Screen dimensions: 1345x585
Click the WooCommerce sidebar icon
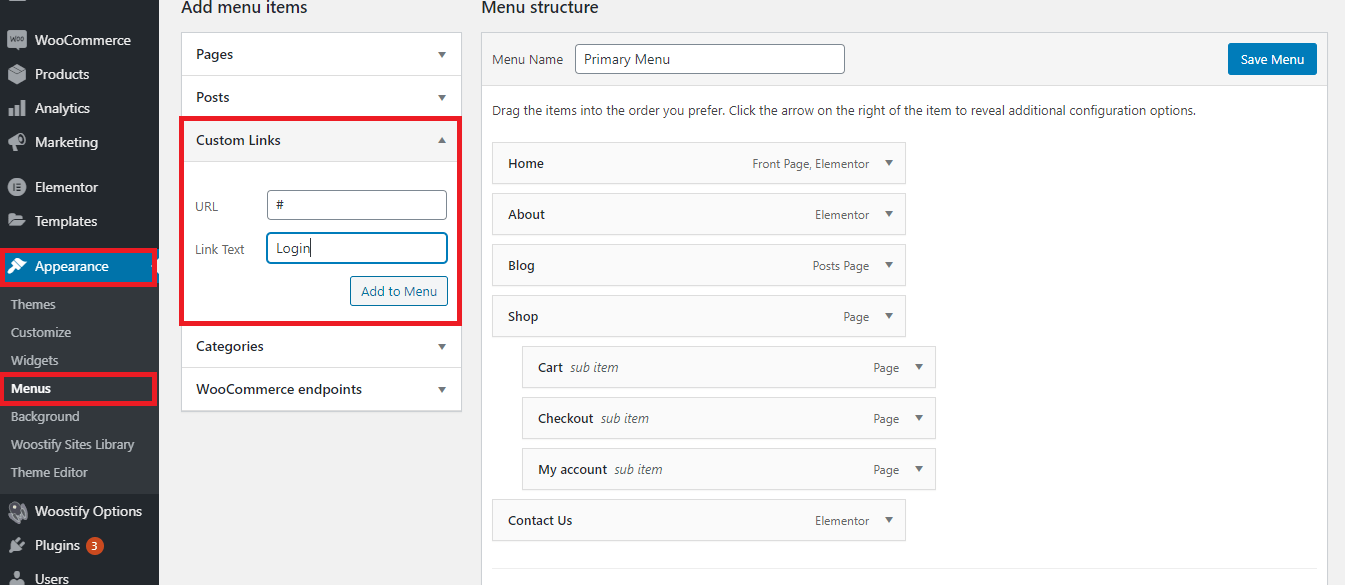16,40
